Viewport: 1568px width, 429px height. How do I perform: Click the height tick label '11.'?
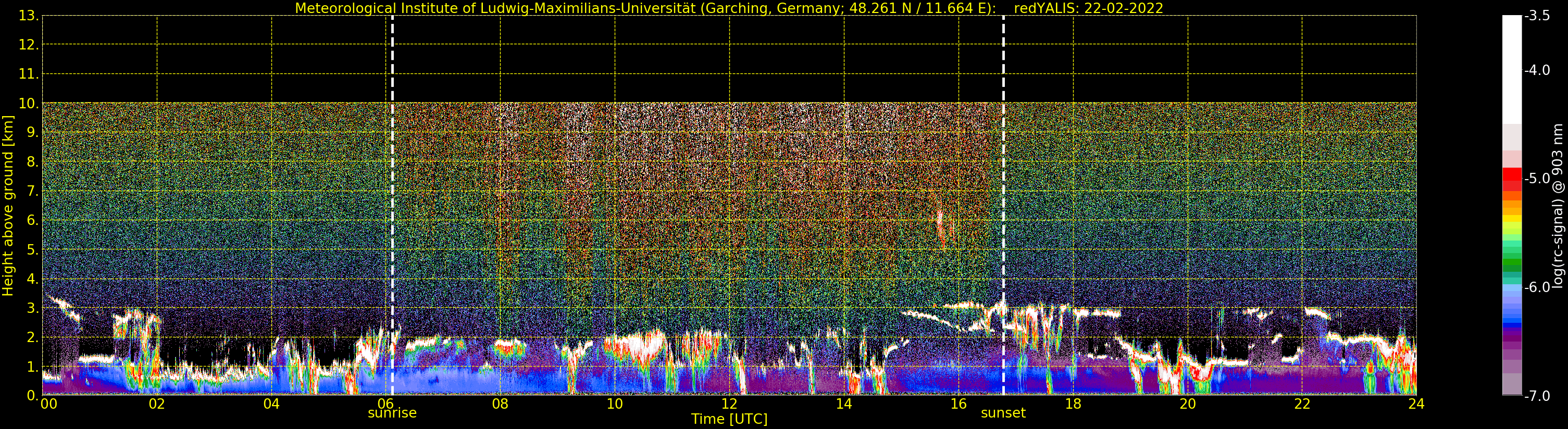(x=29, y=74)
